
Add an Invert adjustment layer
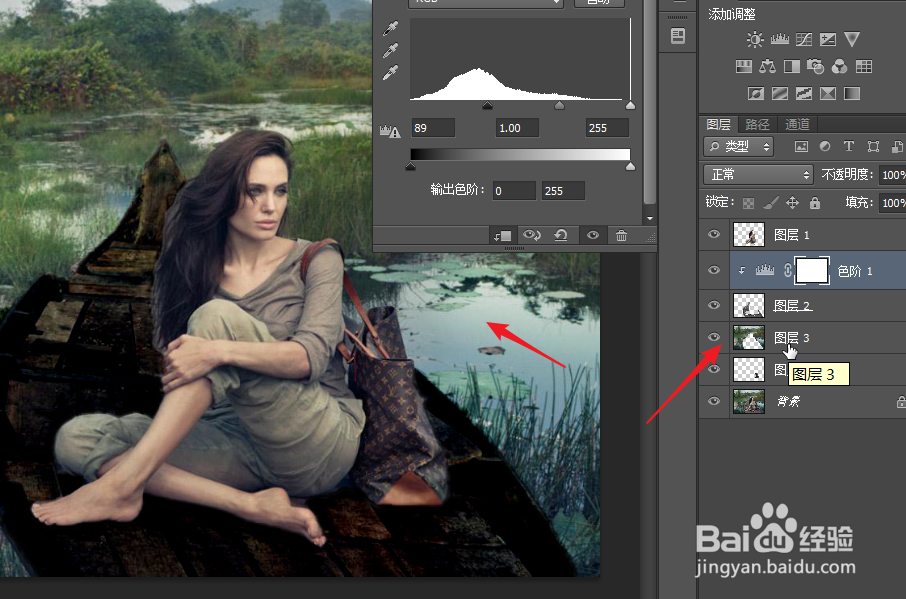(x=756, y=93)
